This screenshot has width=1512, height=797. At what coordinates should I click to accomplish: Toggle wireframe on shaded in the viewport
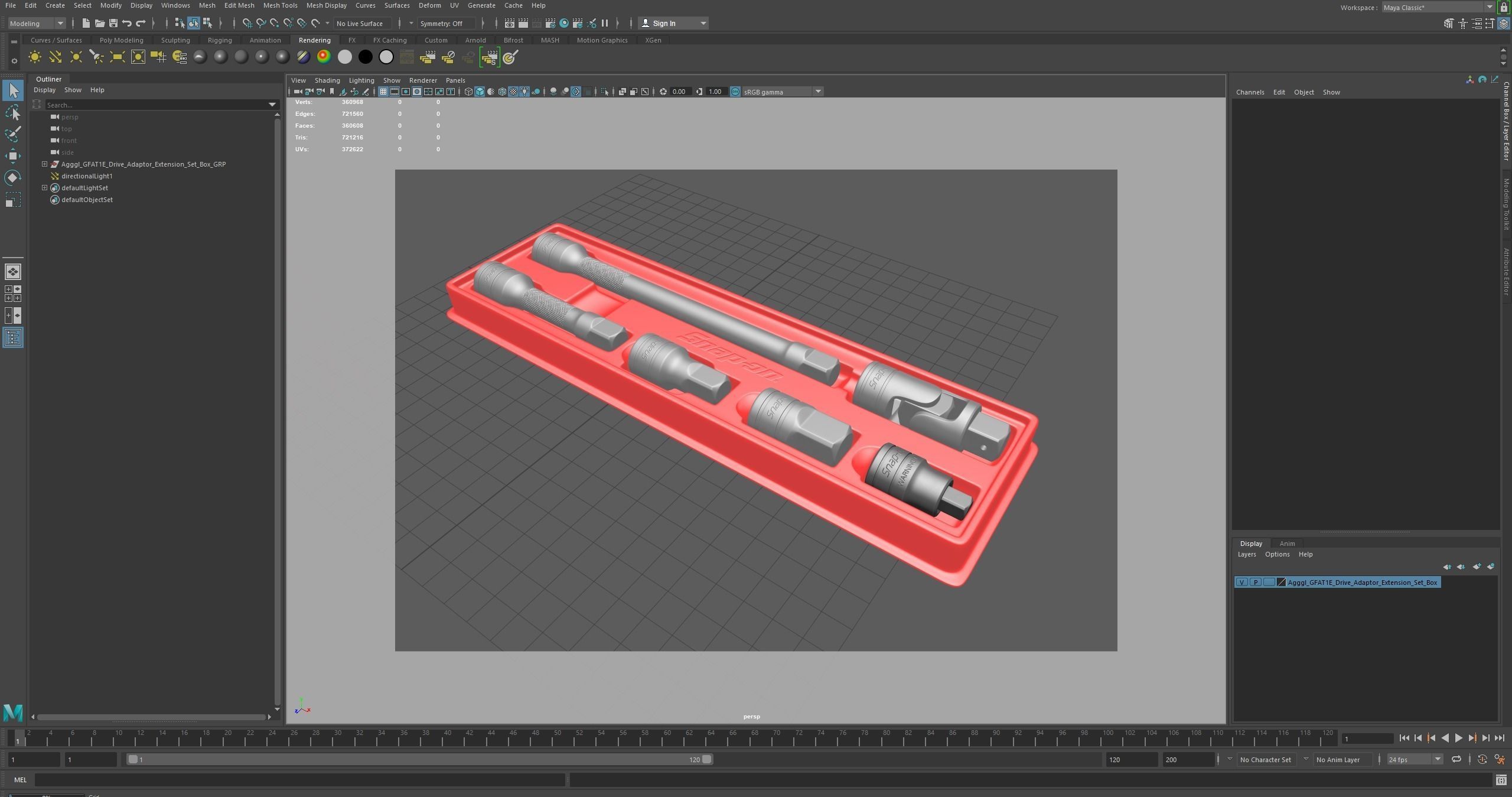(502, 92)
